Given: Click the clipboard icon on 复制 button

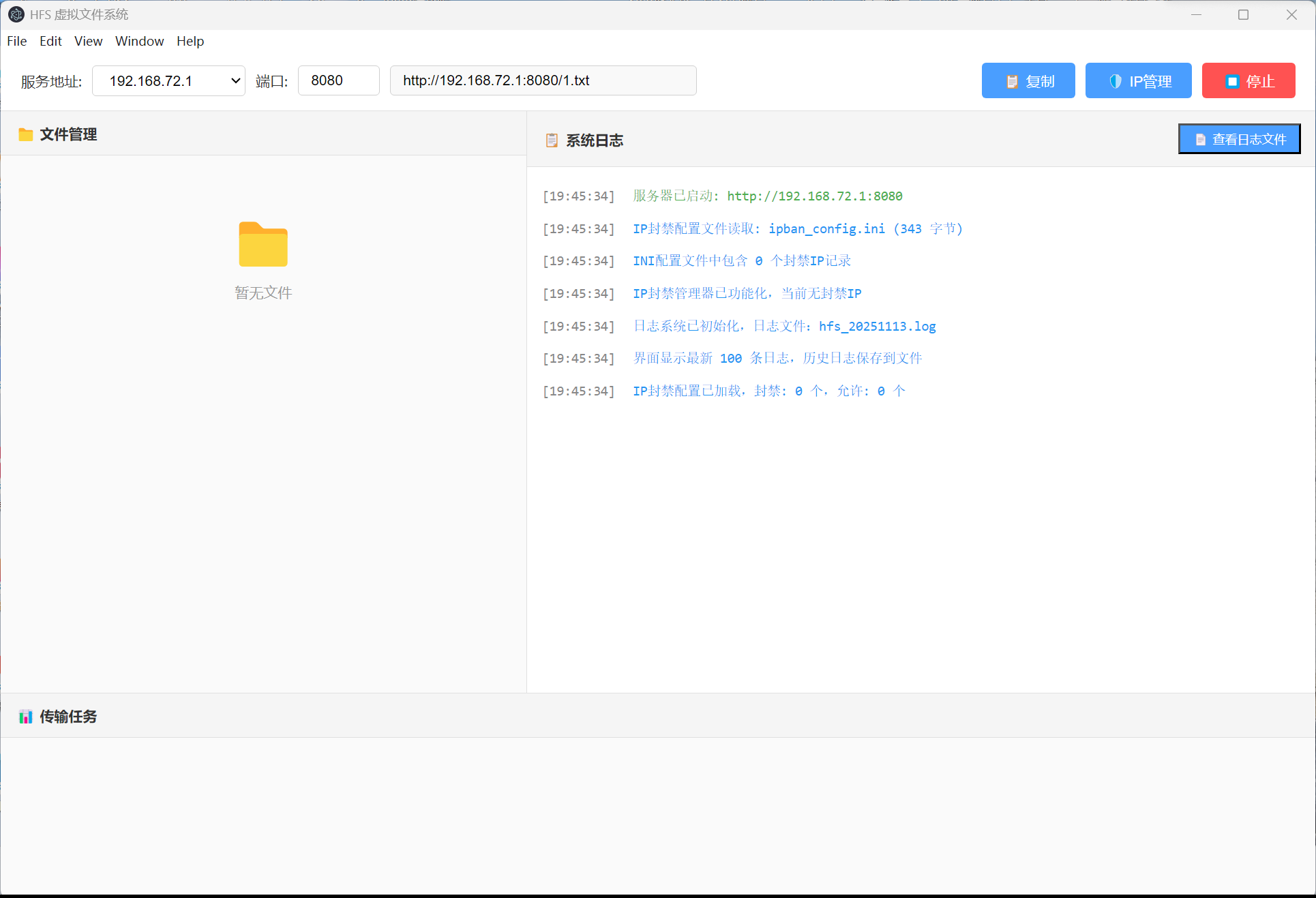Looking at the screenshot, I should [1012, 81].
